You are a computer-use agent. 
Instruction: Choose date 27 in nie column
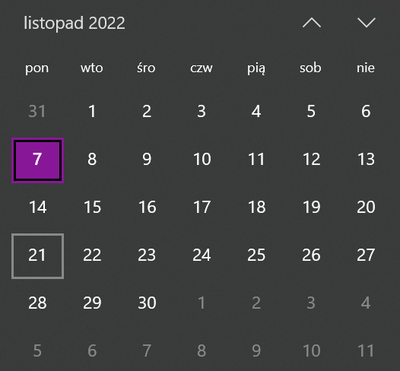366,255
